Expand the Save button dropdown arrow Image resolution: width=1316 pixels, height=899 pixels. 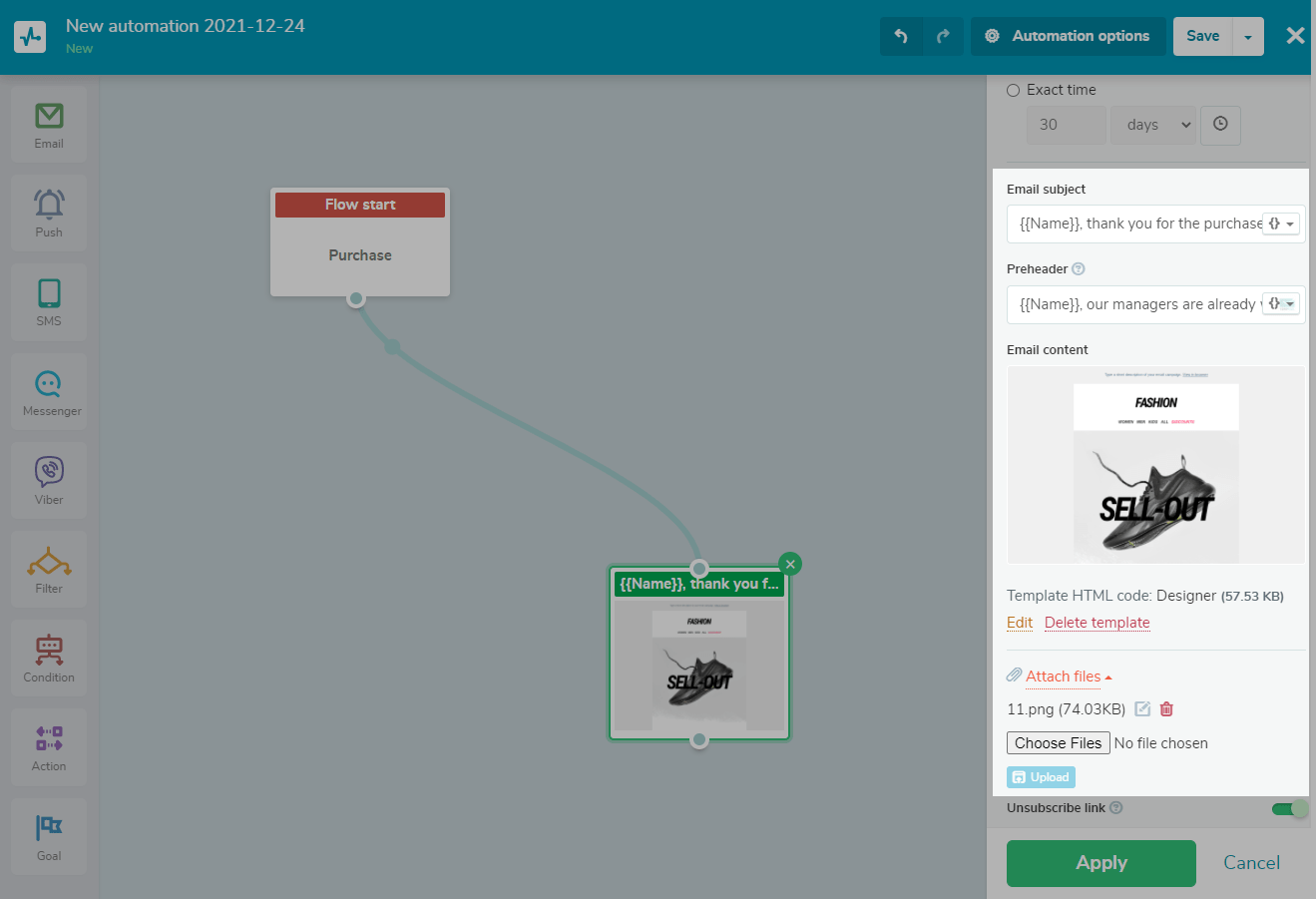(x=1248, y=37)
